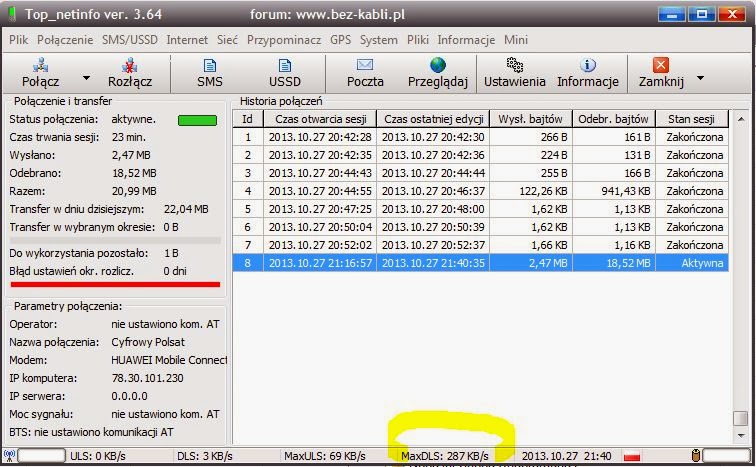
Task: Click the Transfer w dniu dzisiejszym 22,04 MB value
Action: 186,209
